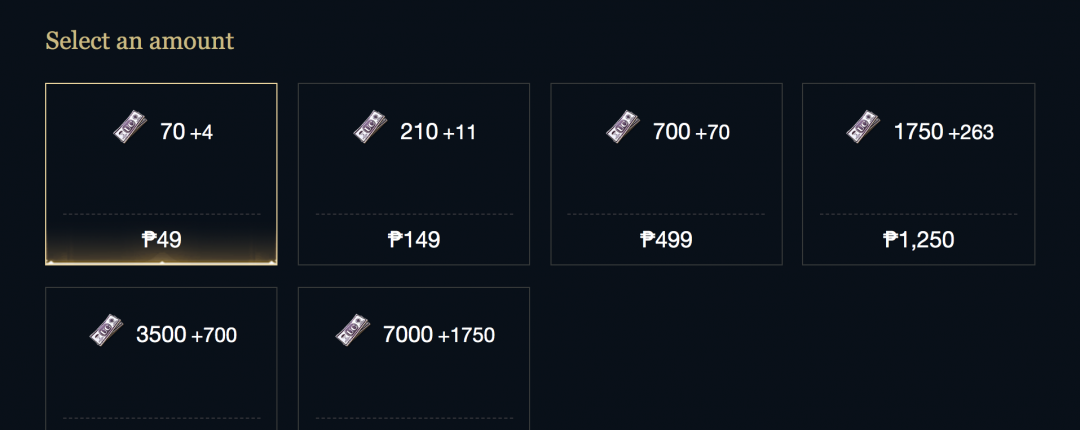
Task: Click the ₱49 price label
Action: pyautogui.click(x=162, y=240)
